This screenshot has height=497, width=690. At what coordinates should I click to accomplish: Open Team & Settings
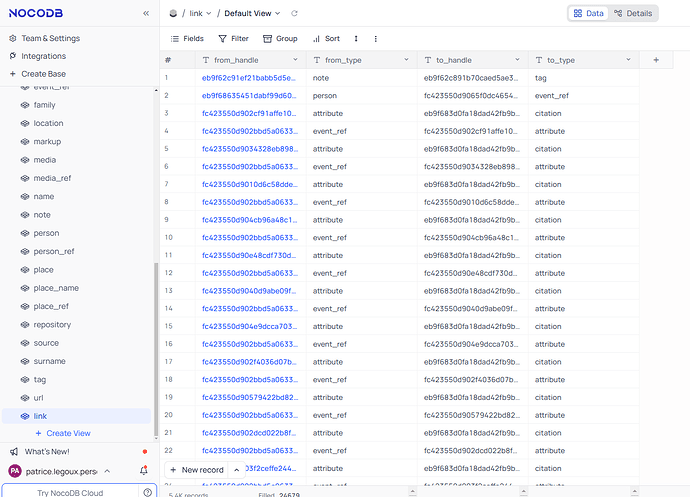coord(51,38)
